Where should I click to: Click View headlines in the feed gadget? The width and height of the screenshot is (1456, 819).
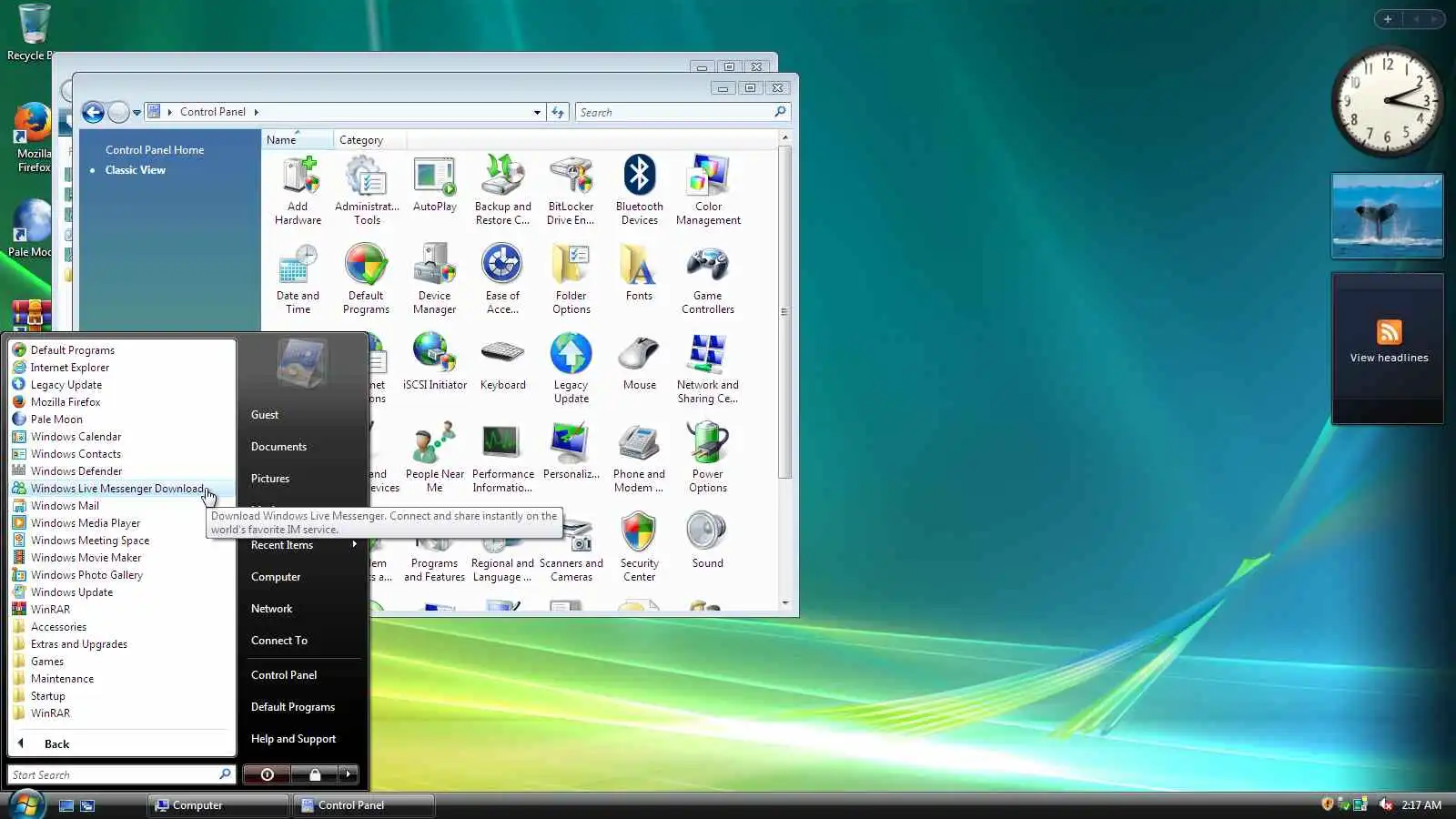pos(1389,358)
